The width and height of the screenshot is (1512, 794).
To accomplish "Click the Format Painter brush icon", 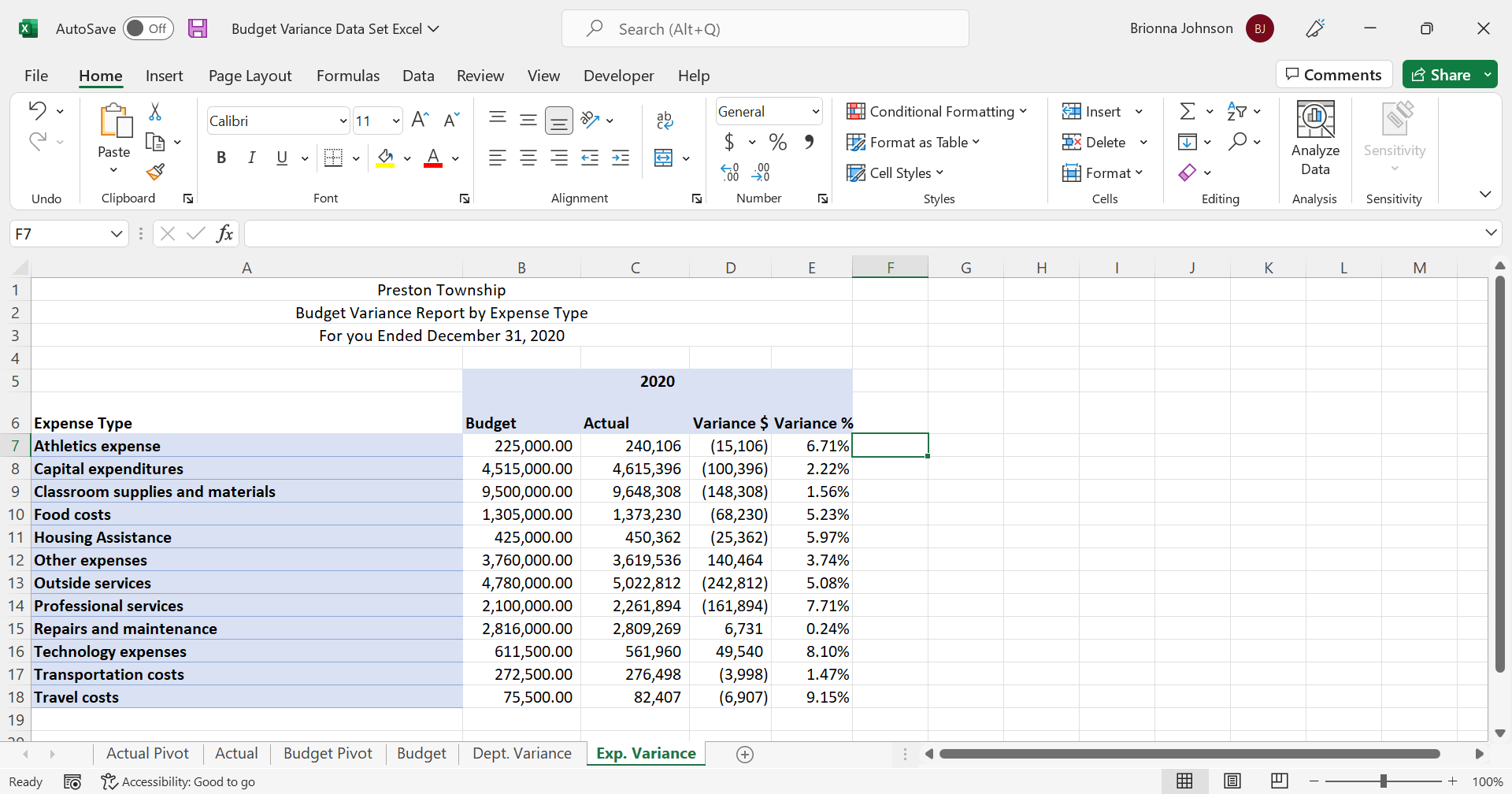I will click(x=155, y=172).
